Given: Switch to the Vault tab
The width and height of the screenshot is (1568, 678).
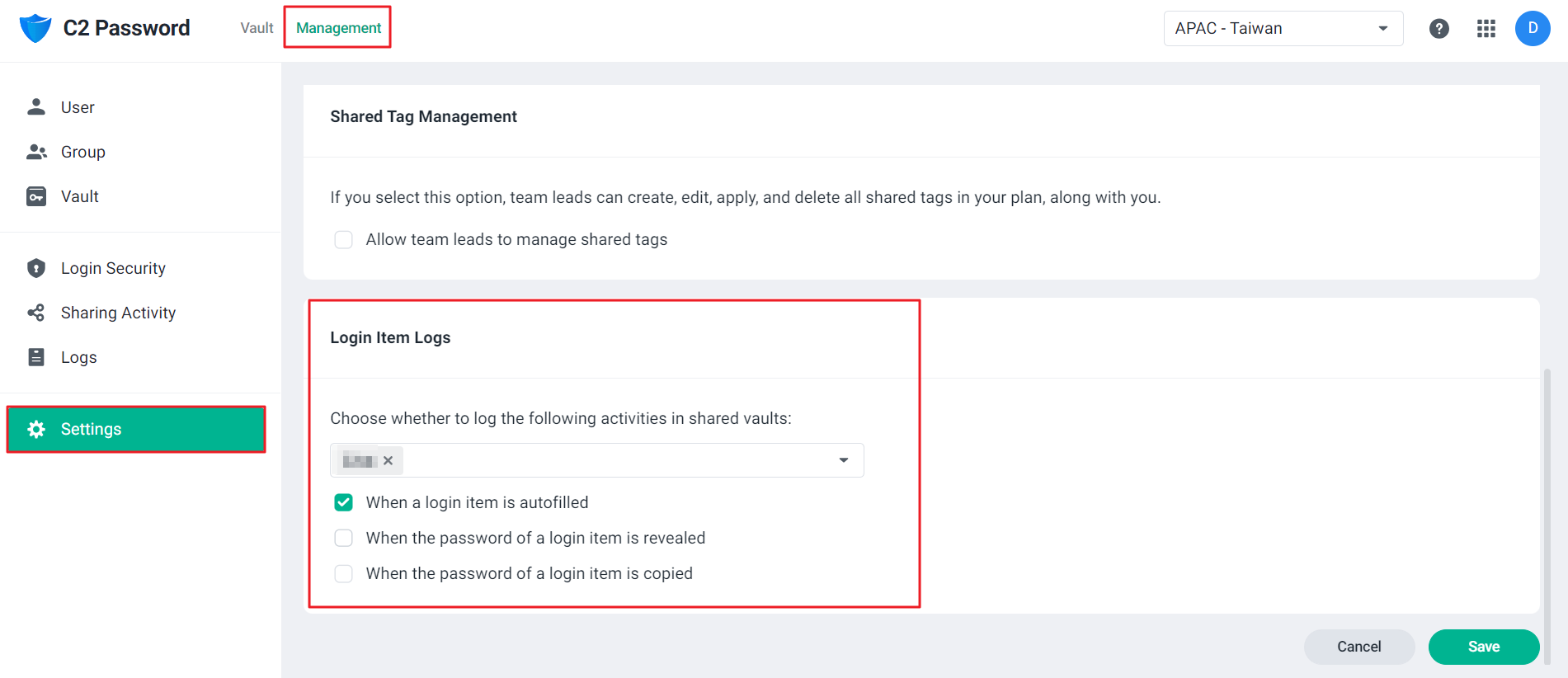Looking at the screenshot, I should [256, 27].
